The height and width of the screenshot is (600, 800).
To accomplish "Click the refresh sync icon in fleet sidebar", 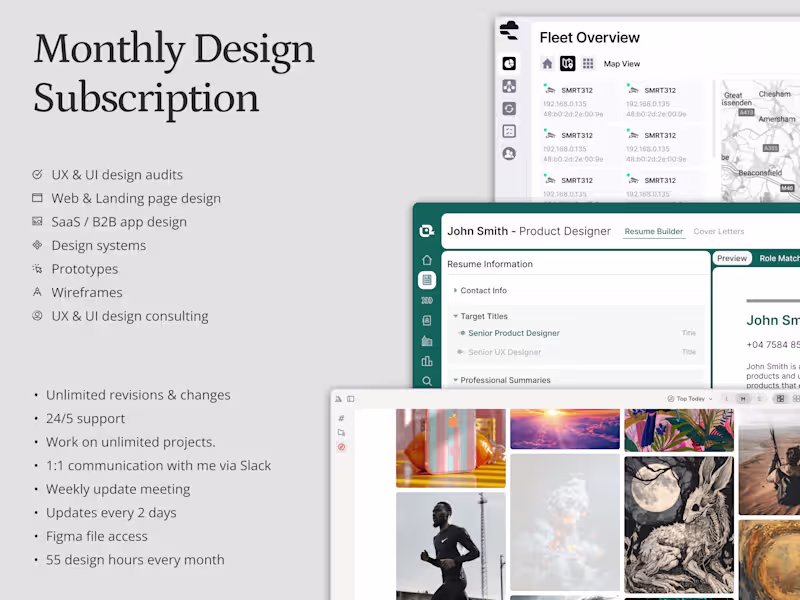I will point(509,109).
